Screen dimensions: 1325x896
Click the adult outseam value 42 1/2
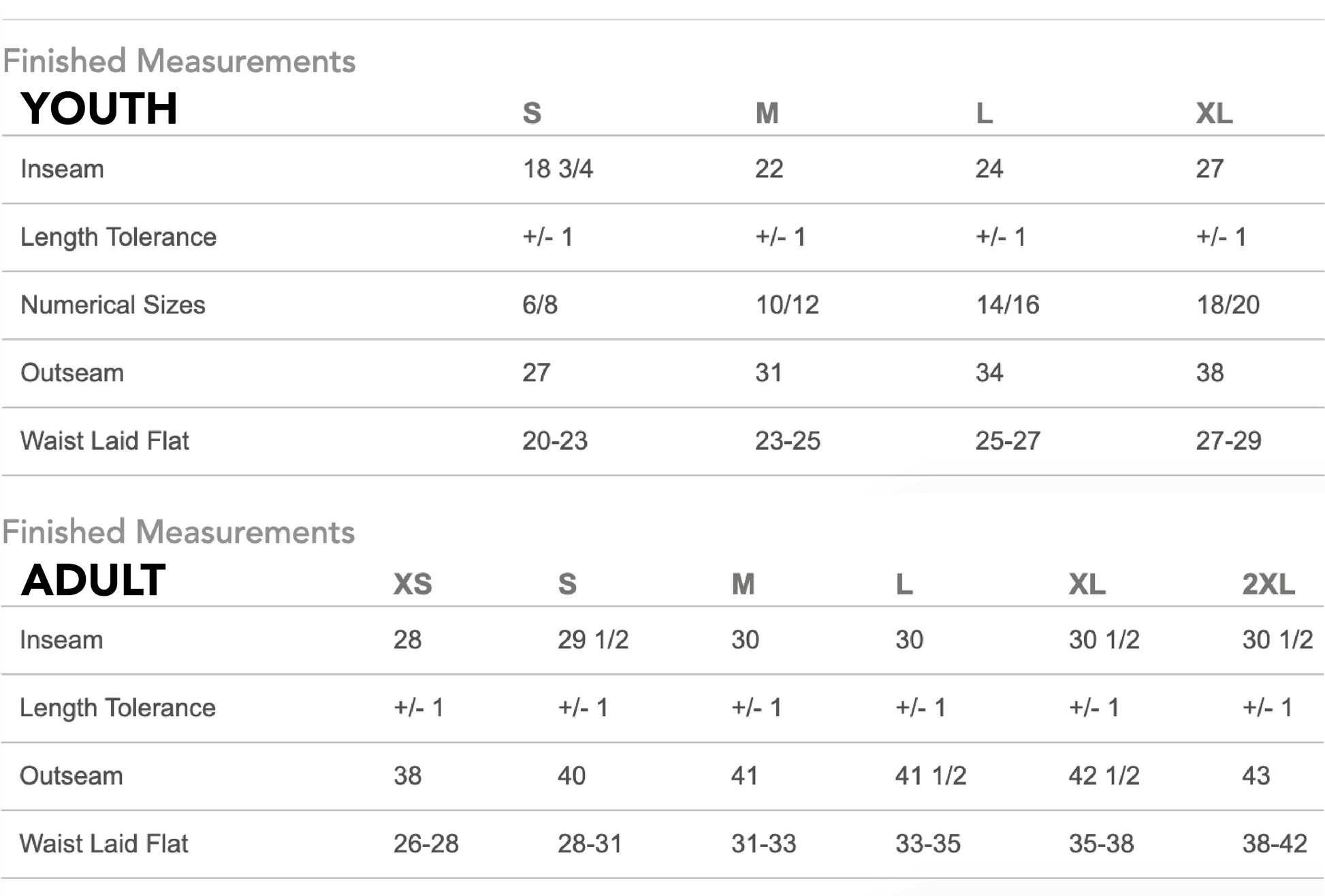coord(1104,776)
